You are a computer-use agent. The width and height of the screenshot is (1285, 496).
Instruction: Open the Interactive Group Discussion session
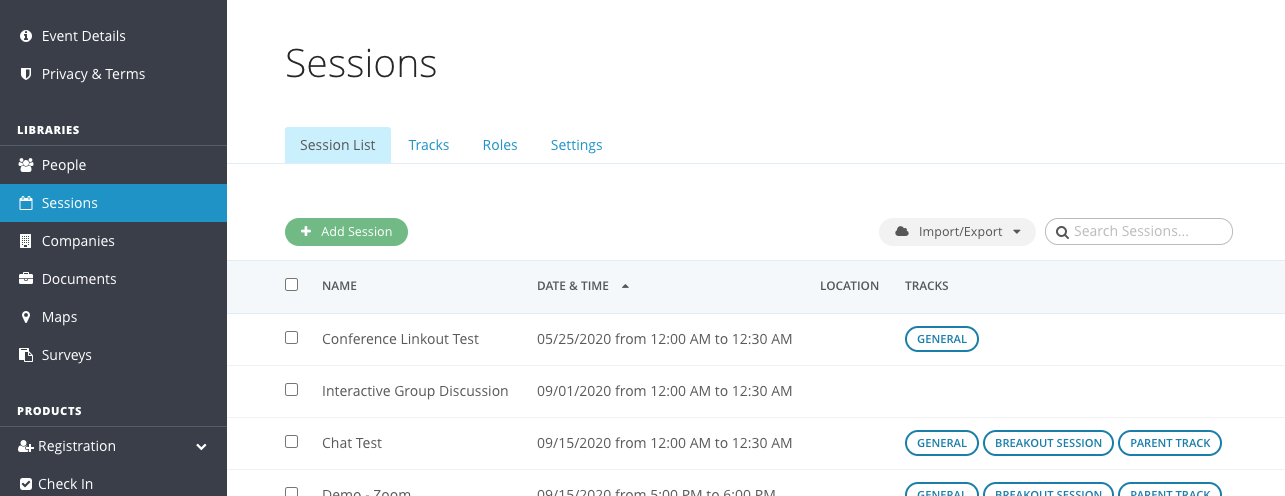coord(415,391)
